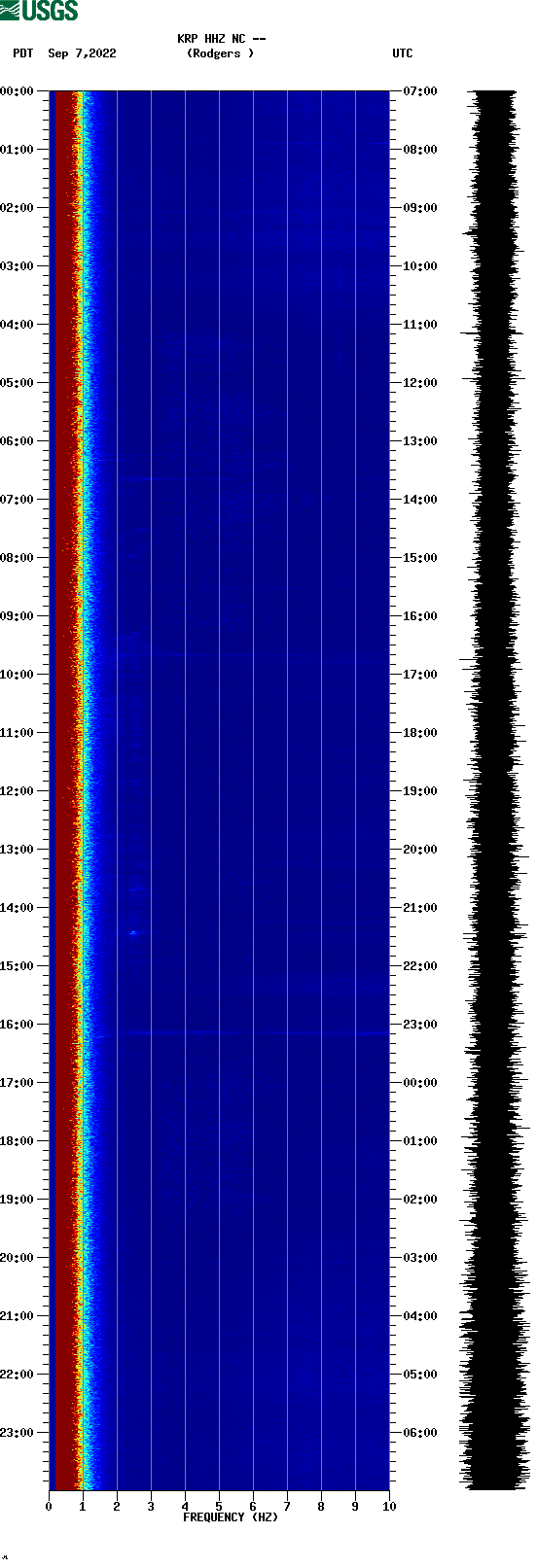
Task: Click the '21:00' PDT time label
Action: 17,1316
